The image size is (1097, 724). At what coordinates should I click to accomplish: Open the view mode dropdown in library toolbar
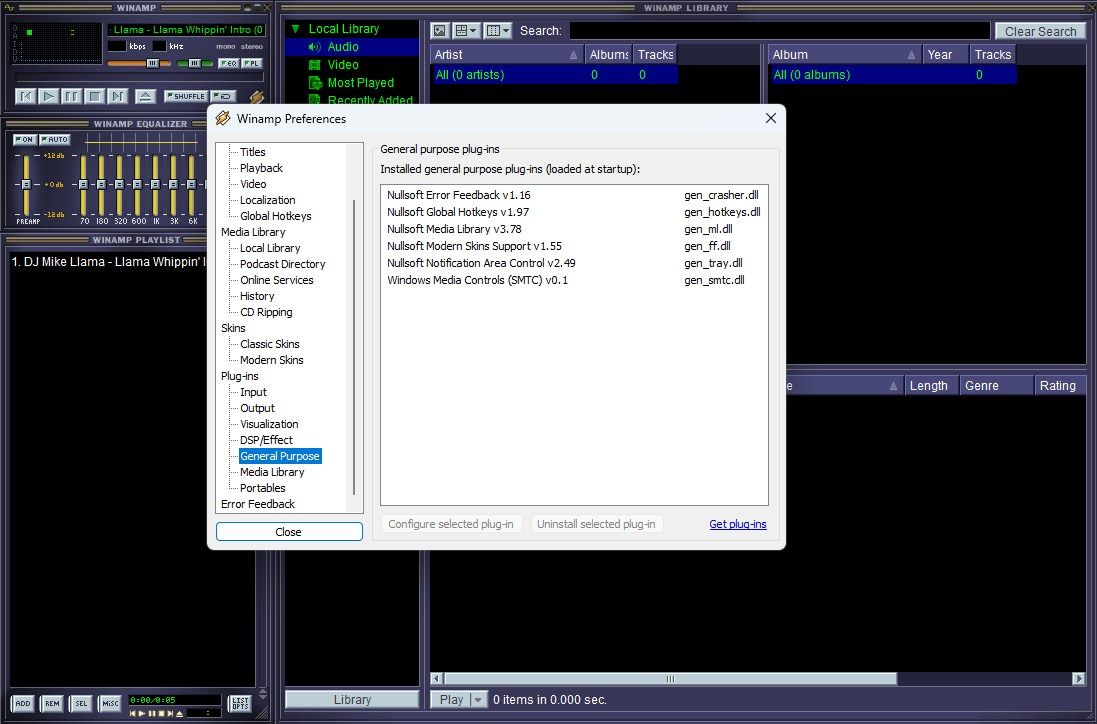(x=465, y=31)
